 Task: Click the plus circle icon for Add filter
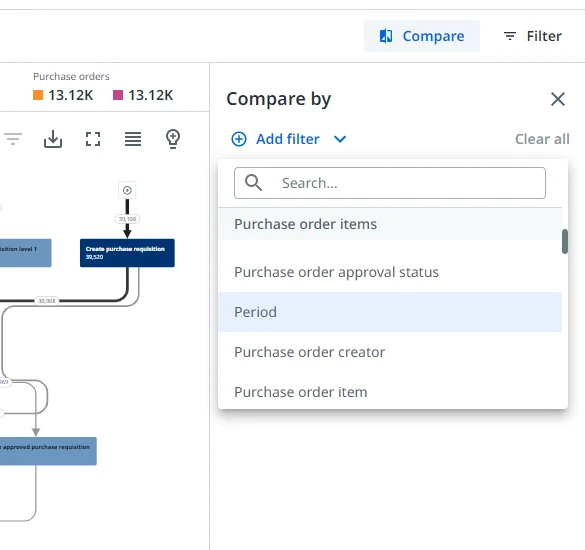[239, 139]
